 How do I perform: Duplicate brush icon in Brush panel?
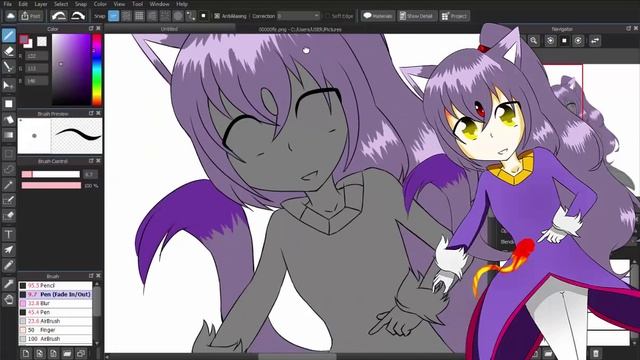coord(81,353)
